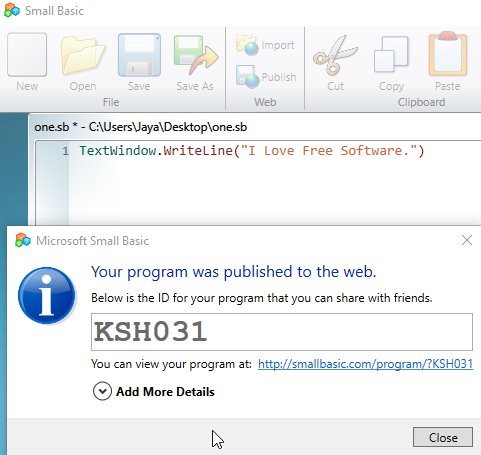Close the published dialog with the Close button
481x455 pixels.
443,437
